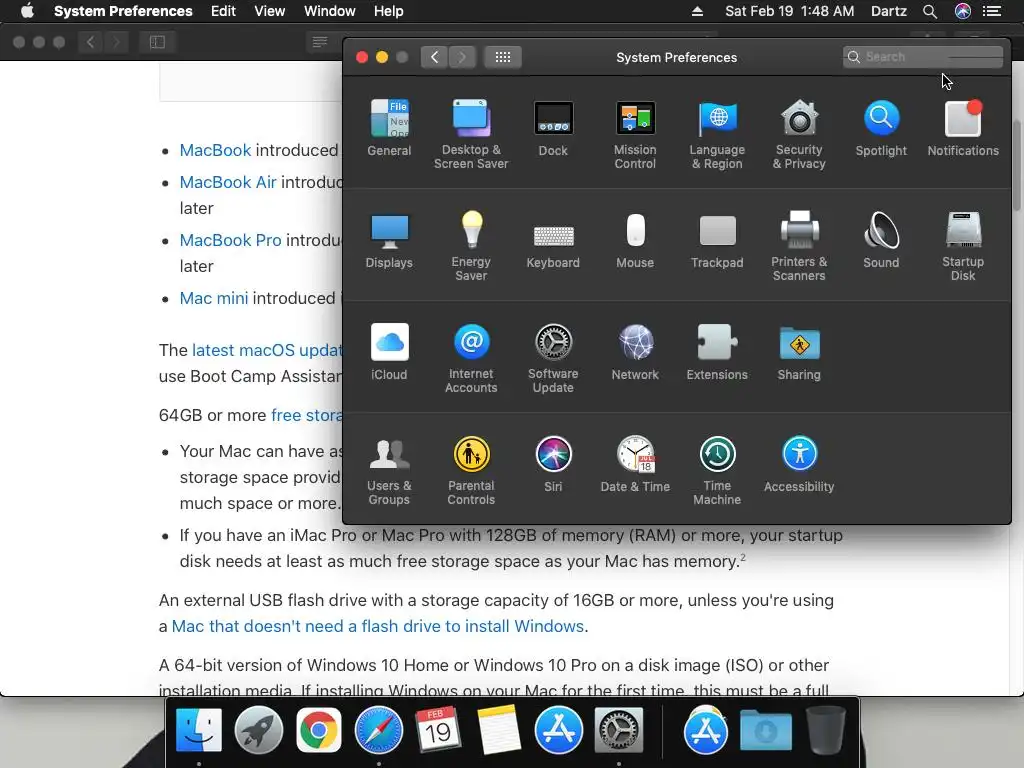
Task: Click the scrollbar of background browser window
Action: coord(1017,166)
